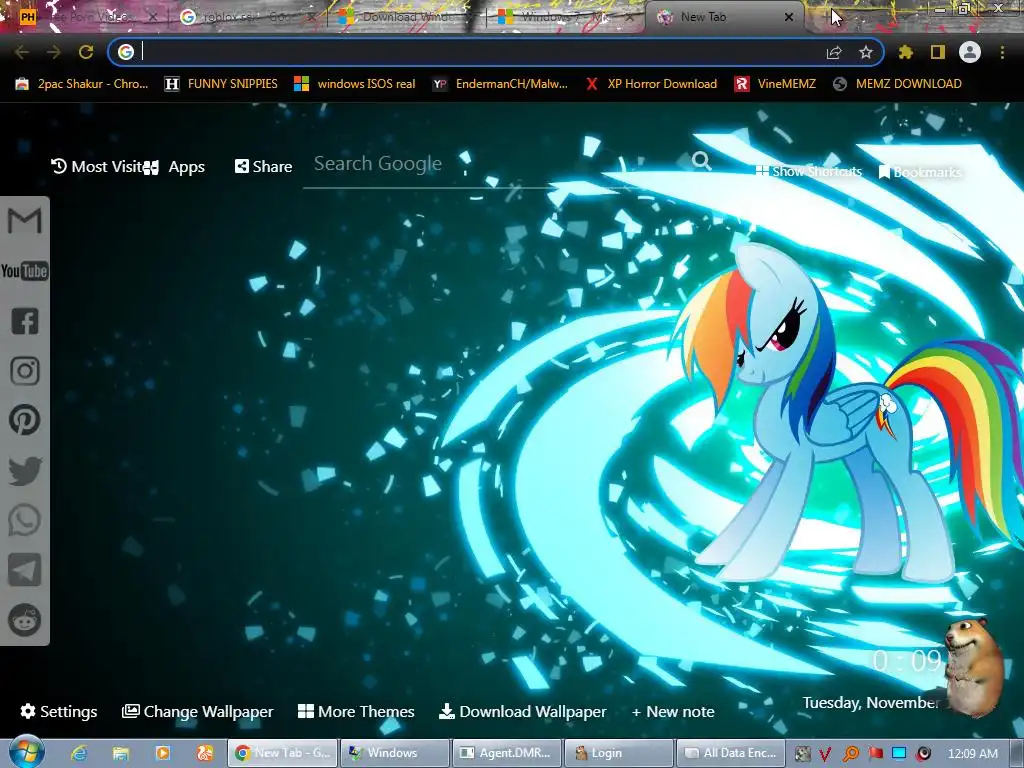Launch Internet Explorer from the taskbar
The image size is (1024, 768).
click(80, 753)
